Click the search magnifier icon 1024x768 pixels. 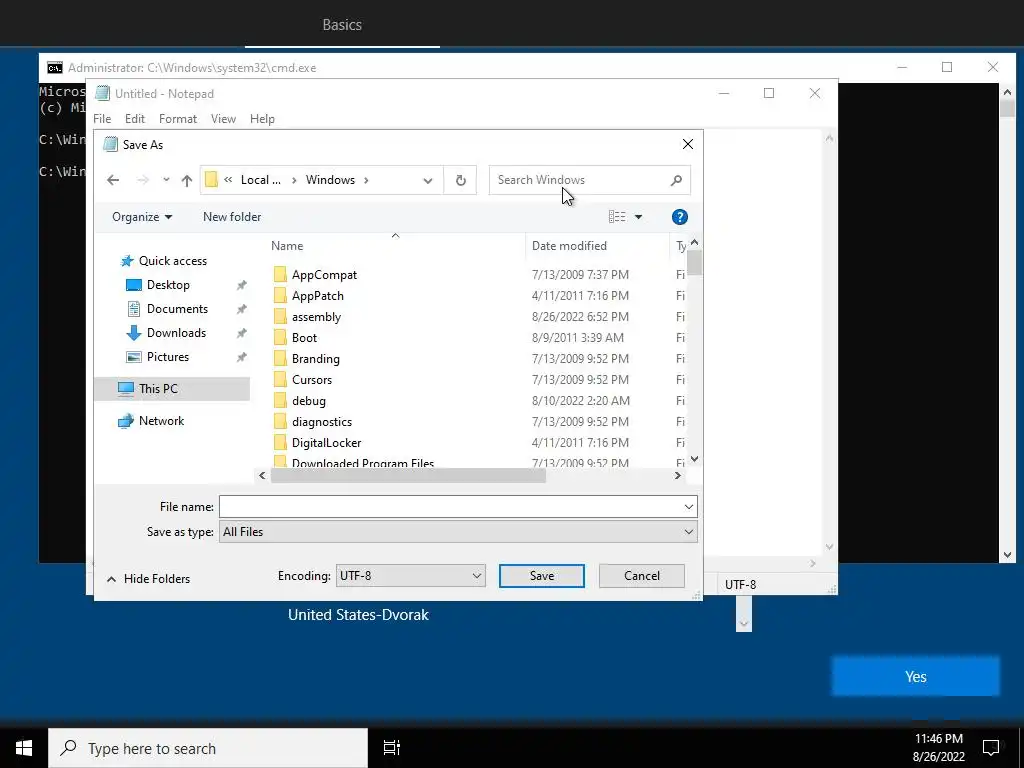pos(676,180)
